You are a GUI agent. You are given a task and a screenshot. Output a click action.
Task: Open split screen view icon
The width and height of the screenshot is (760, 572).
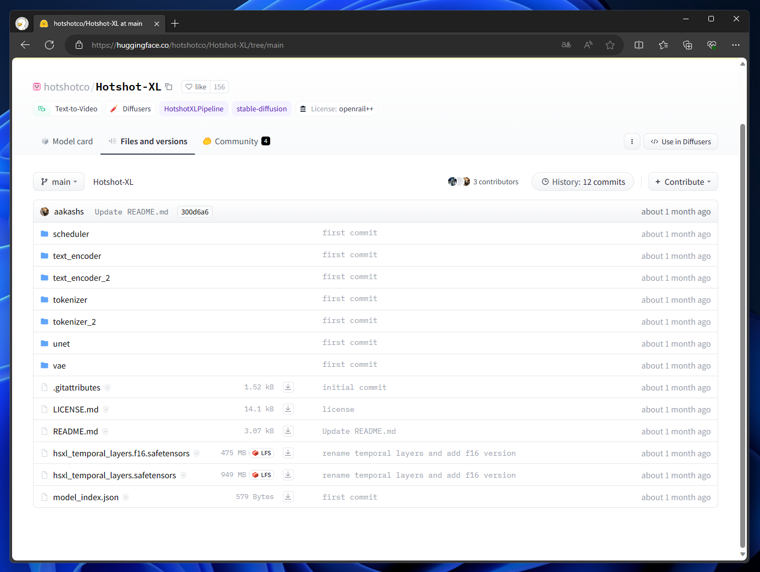point(639,45)
